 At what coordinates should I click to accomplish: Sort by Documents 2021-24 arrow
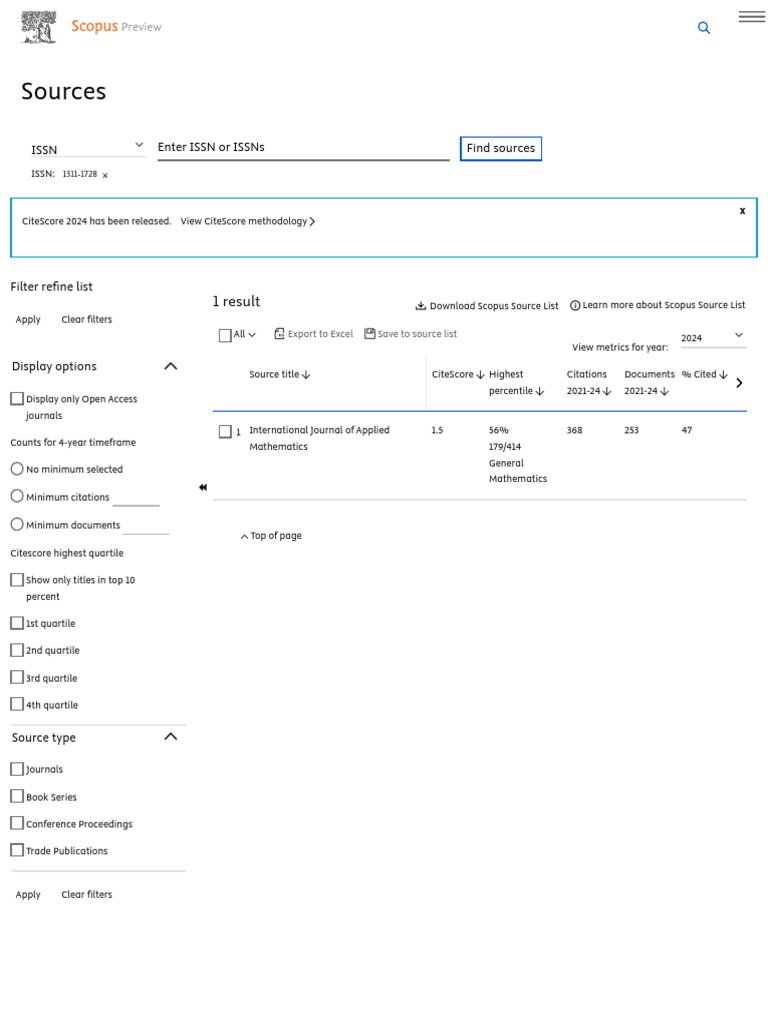coord(664,391)
